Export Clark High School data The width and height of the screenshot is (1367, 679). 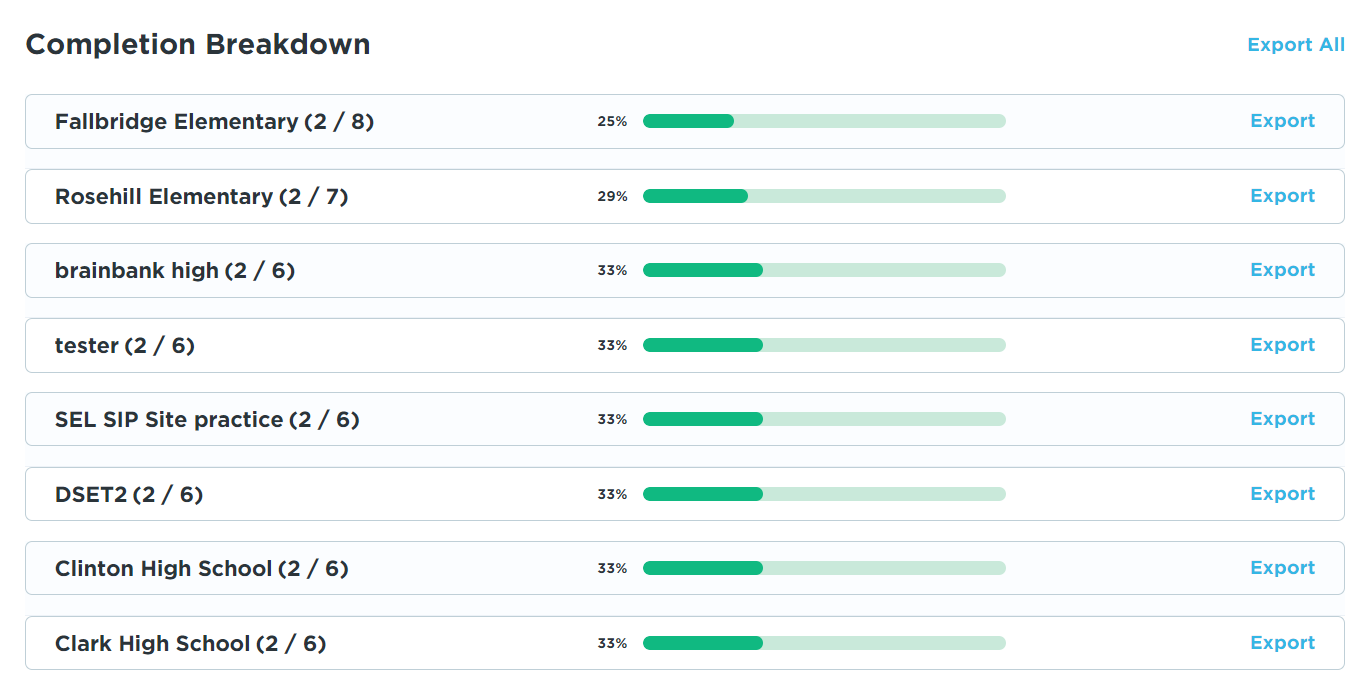pyautogui.click(x=1282, y=643)
